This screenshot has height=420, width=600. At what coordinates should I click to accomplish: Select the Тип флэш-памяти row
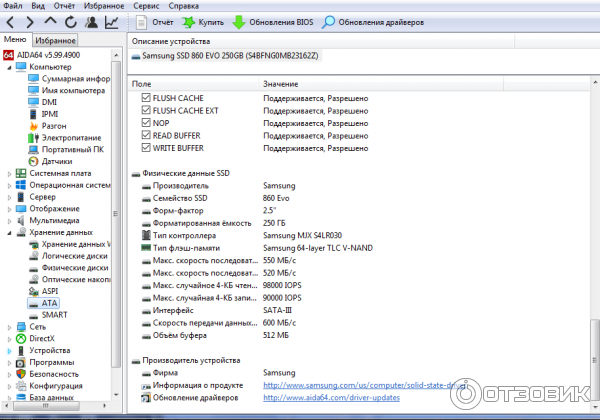[x=256, y=248]
